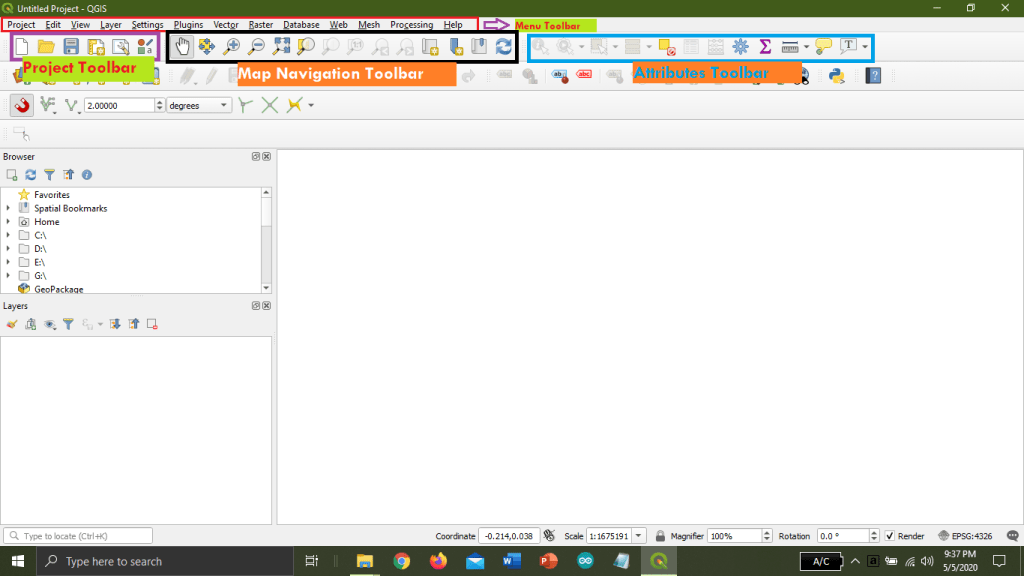The height and width of the screenshot is (576, 1024).
Task: Toggle extents display icon next to Coordinate
Action: pyautogui.click(x=549, y=536)
